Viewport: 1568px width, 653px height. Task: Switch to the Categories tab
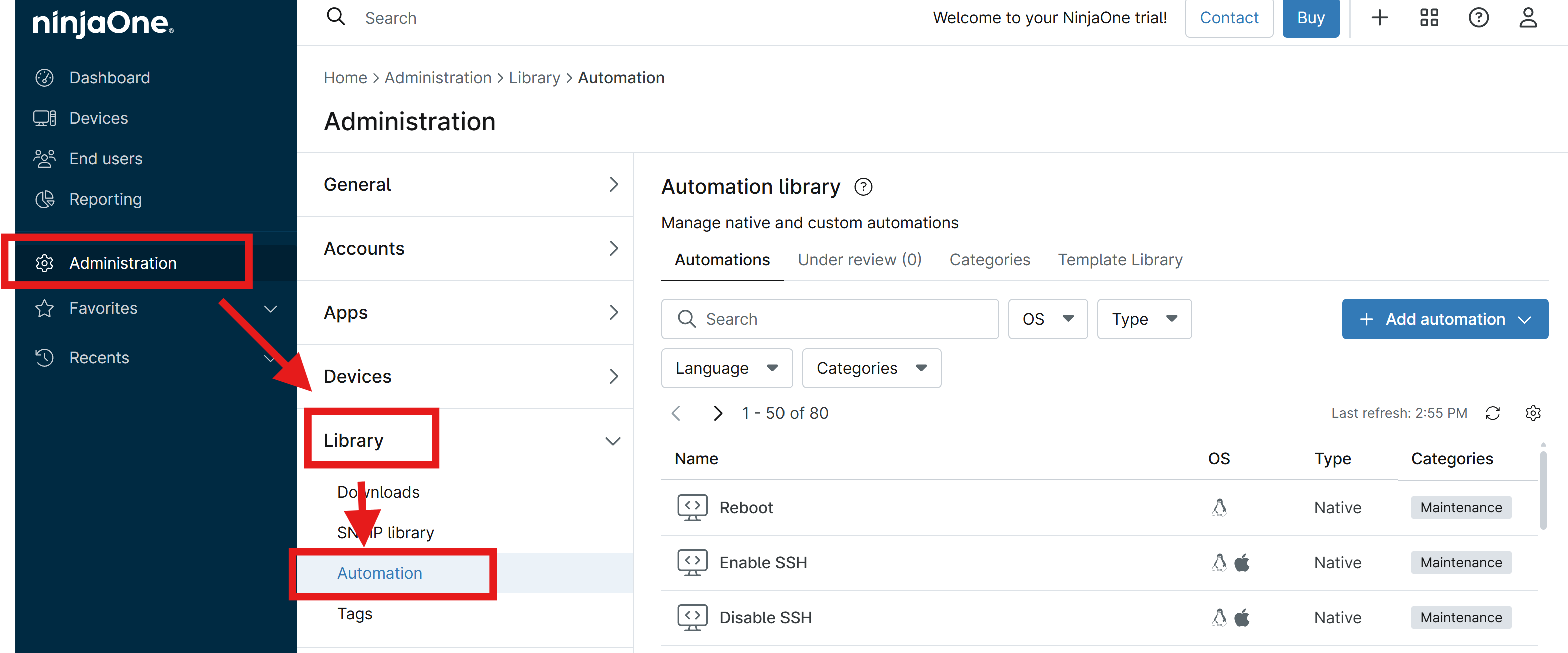[x=989, y=260]
